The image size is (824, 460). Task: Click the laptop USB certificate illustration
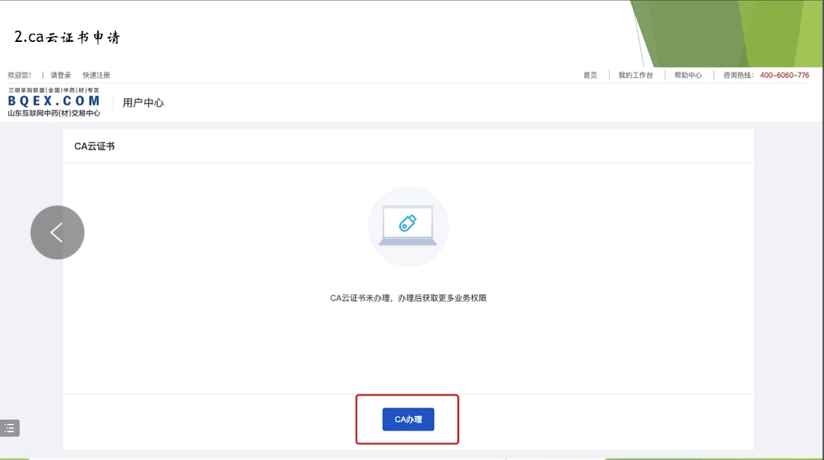(408, 226)
